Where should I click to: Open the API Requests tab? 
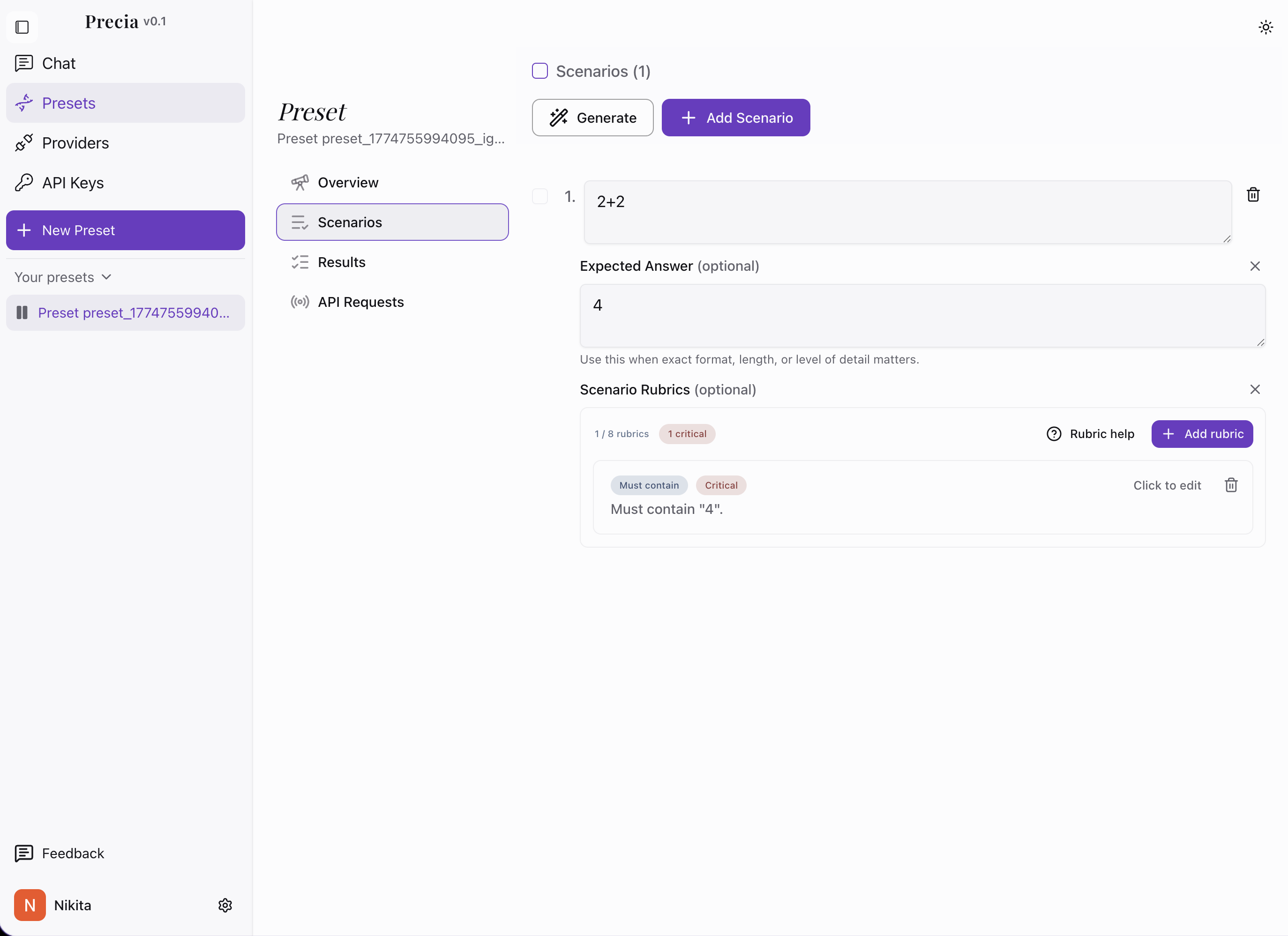[x=360, y=302]
